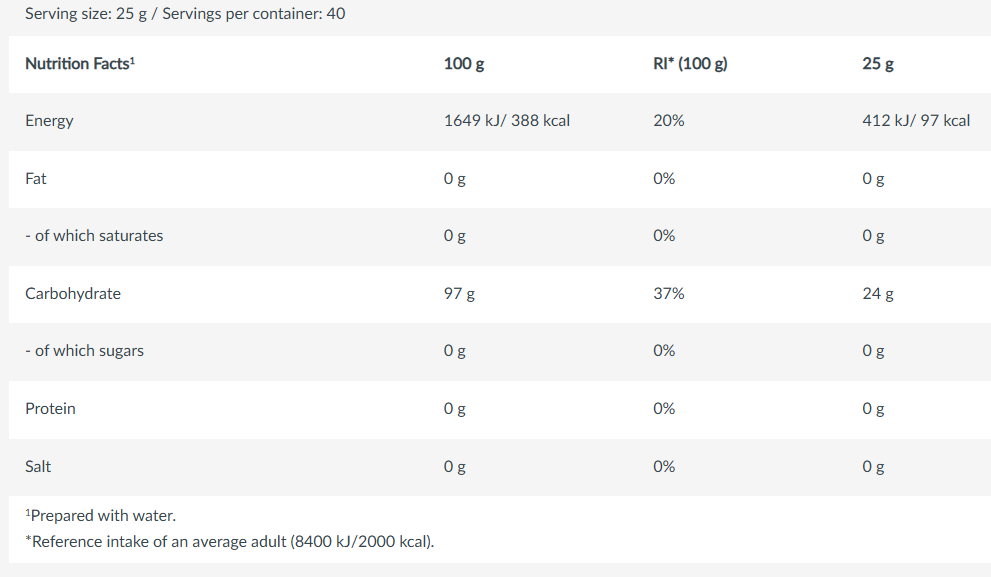Screen dimensions: 991x577
Task: Click the of which sugars label
Action: coord(84,351)
